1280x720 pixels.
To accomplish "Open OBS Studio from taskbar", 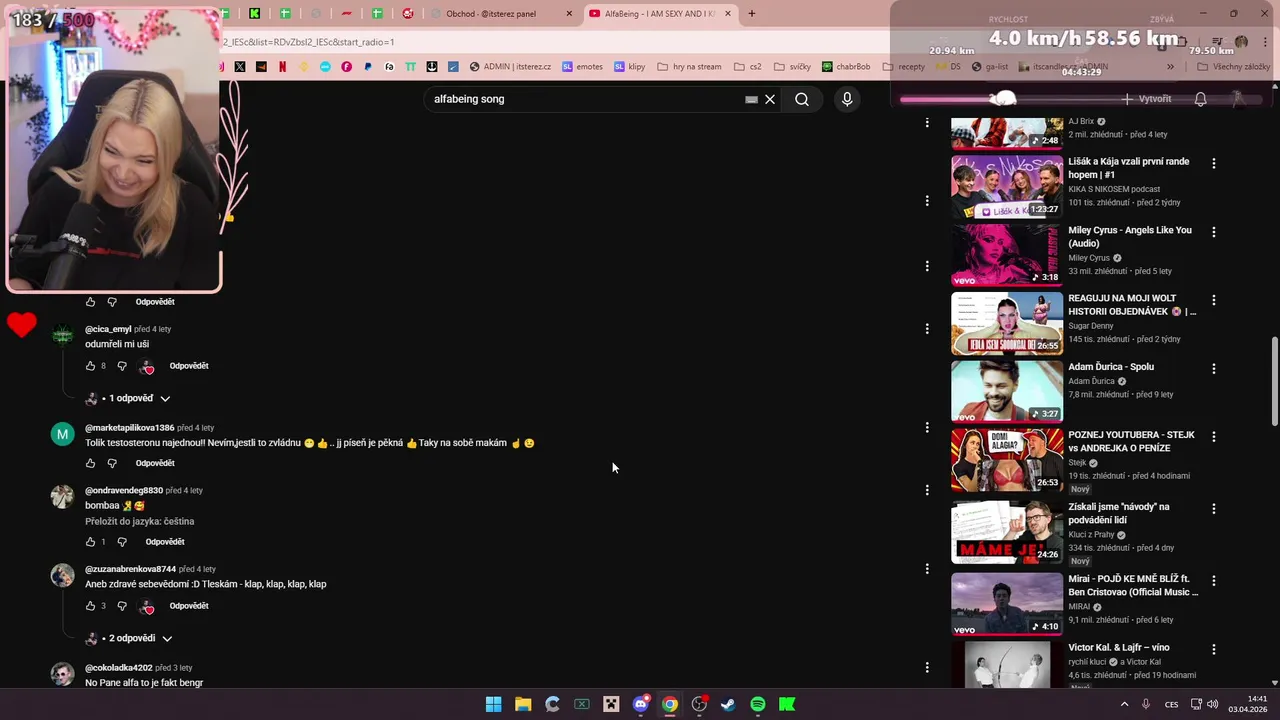I will 699,704.
